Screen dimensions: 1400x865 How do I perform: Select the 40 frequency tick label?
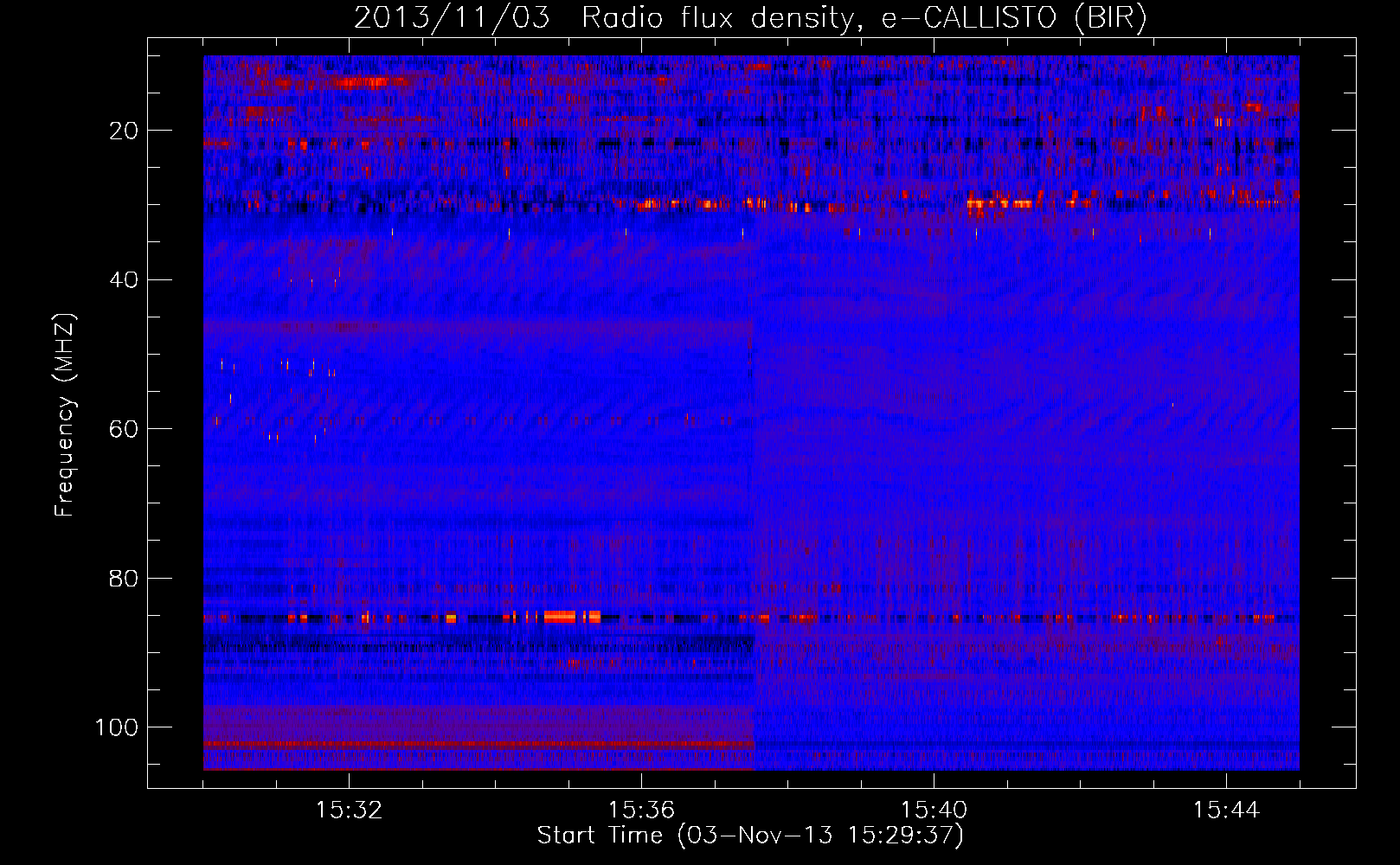click(124, 279)
